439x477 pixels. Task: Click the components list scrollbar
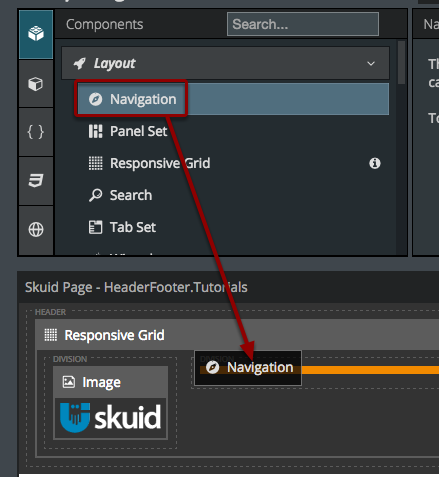click(x=401, y=62)
